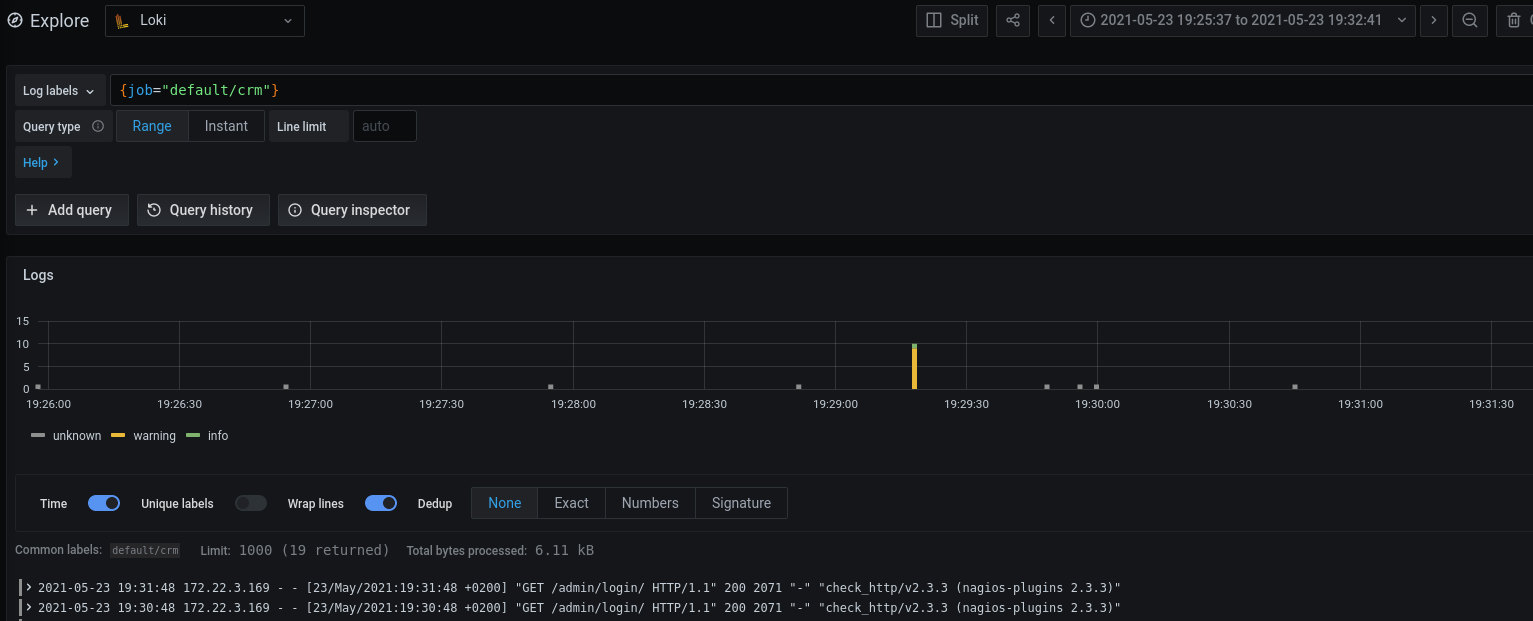
Task: Disable Wrap lines toggle
Action: click(x=381, y=503)
